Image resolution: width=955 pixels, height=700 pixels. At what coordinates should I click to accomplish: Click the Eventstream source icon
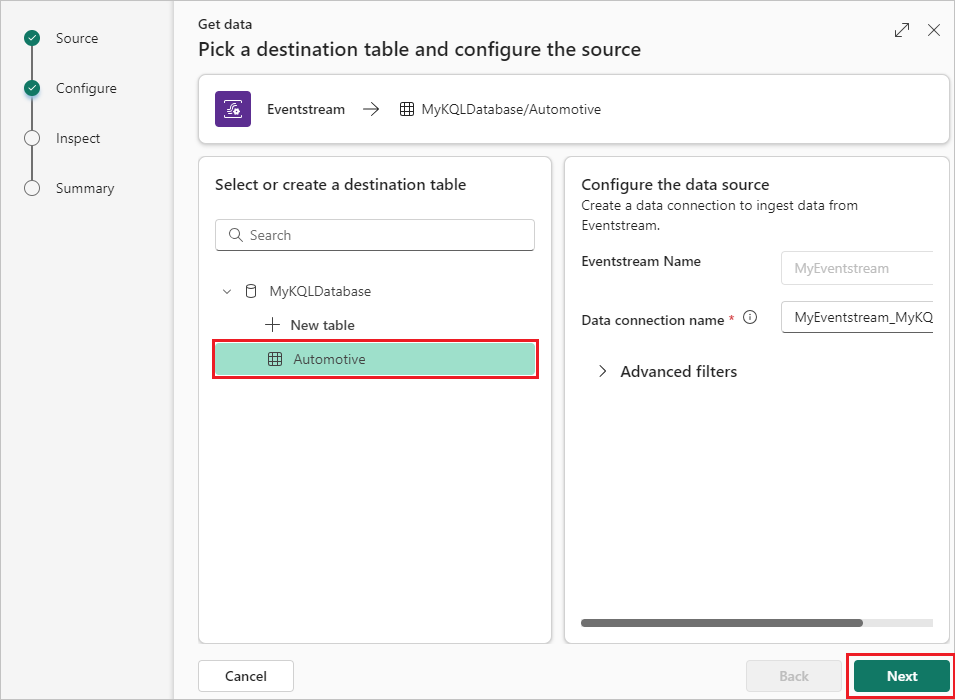coord(232,108)
